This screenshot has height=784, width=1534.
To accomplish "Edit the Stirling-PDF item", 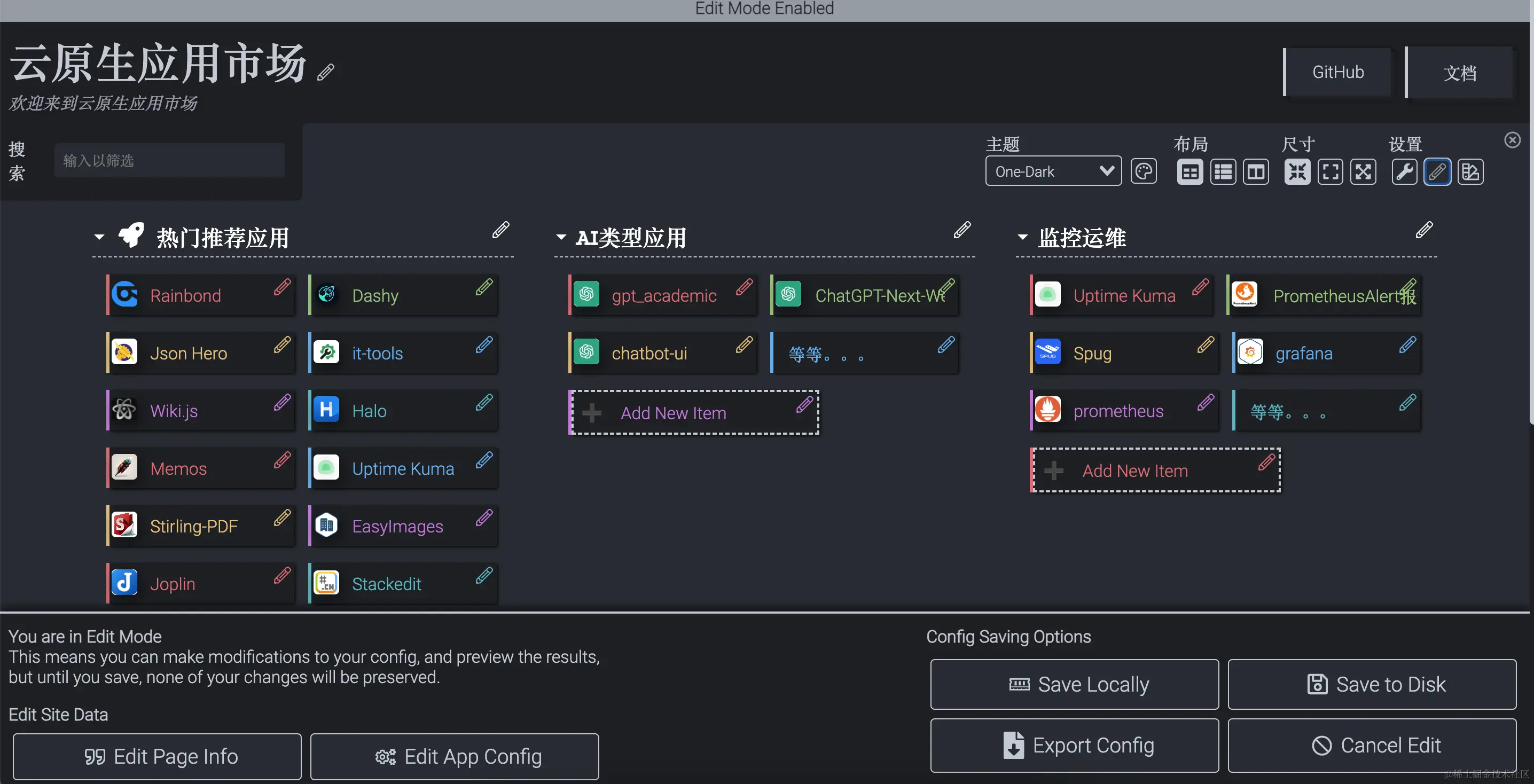I will pyautogui.click(x=283, y=518).
